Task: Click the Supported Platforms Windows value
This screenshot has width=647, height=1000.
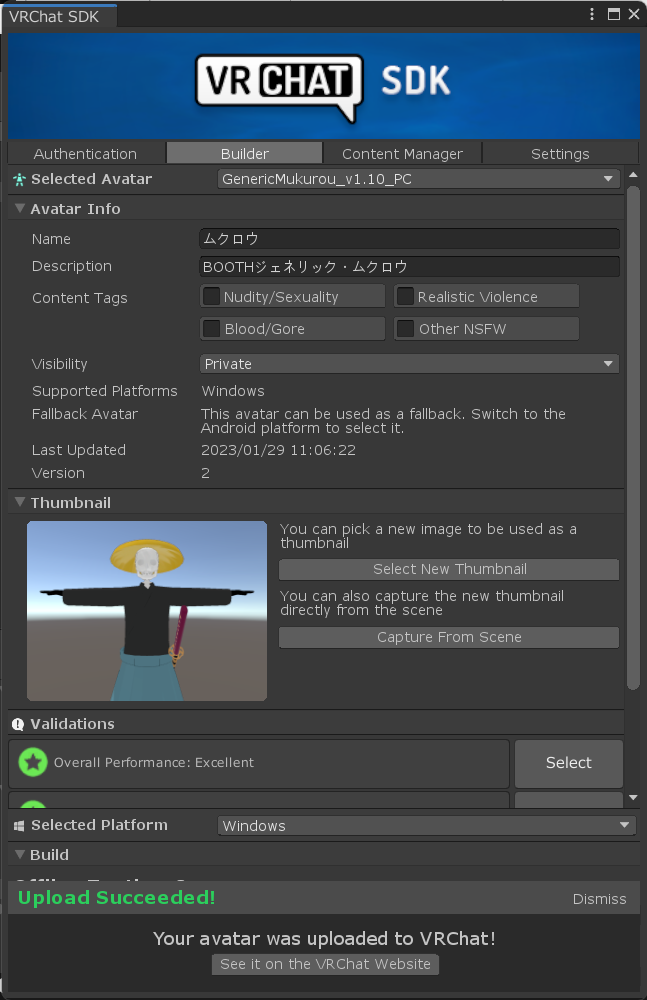Action: 233,391
